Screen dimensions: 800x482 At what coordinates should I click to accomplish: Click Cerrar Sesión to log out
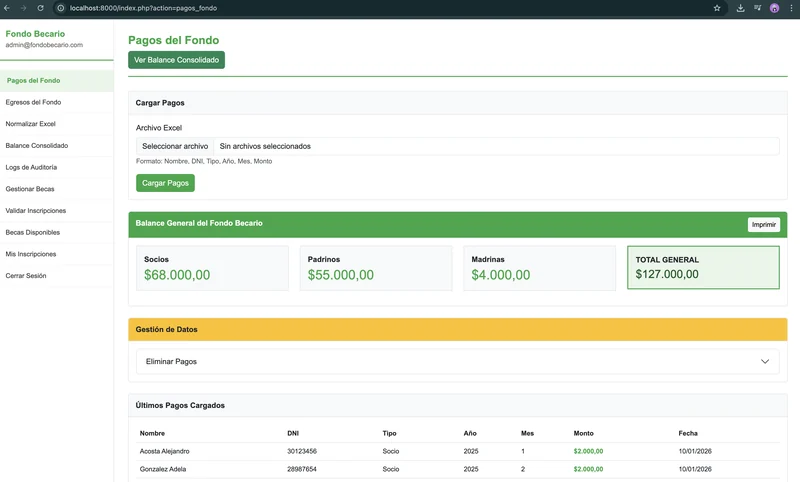pos(57,275)
